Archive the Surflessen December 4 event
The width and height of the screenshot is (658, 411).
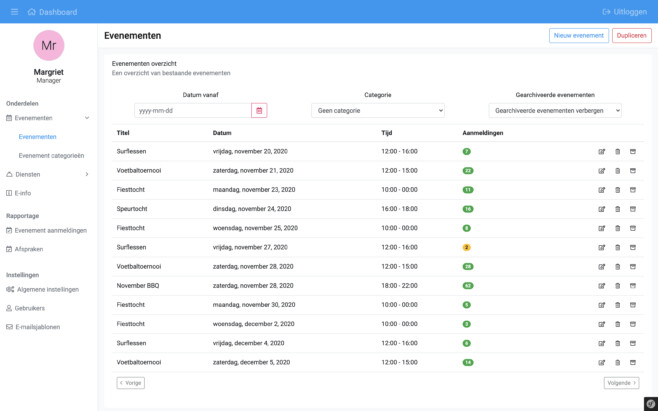click(632, 343)
